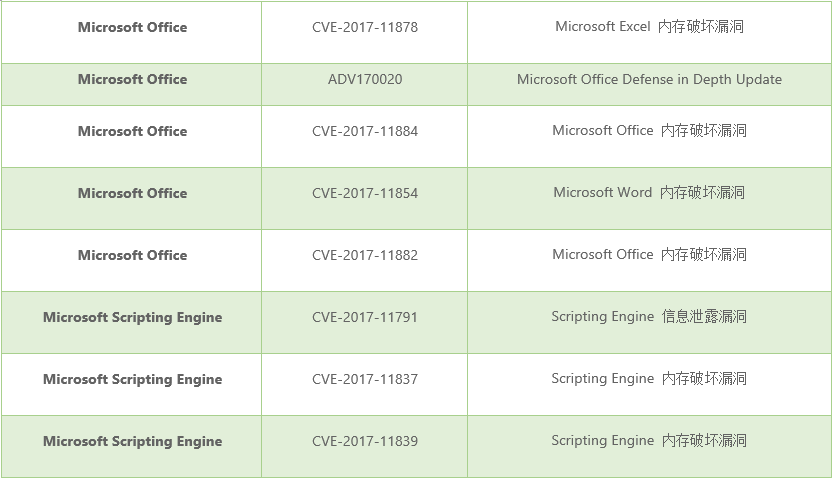Select the Scripting Engine 信息泄露漏洞 description

click(649, 317)
